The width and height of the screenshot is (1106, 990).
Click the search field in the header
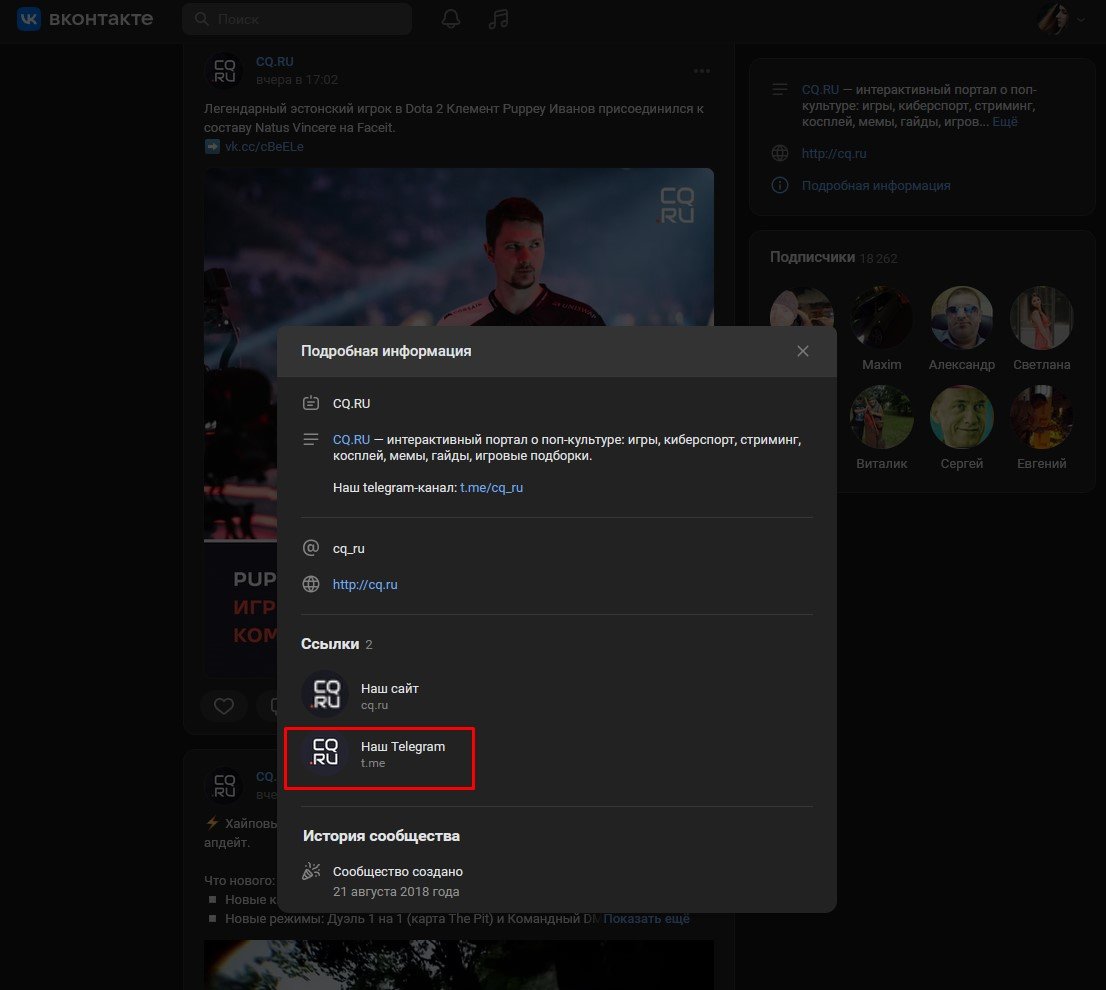(297, 19)
